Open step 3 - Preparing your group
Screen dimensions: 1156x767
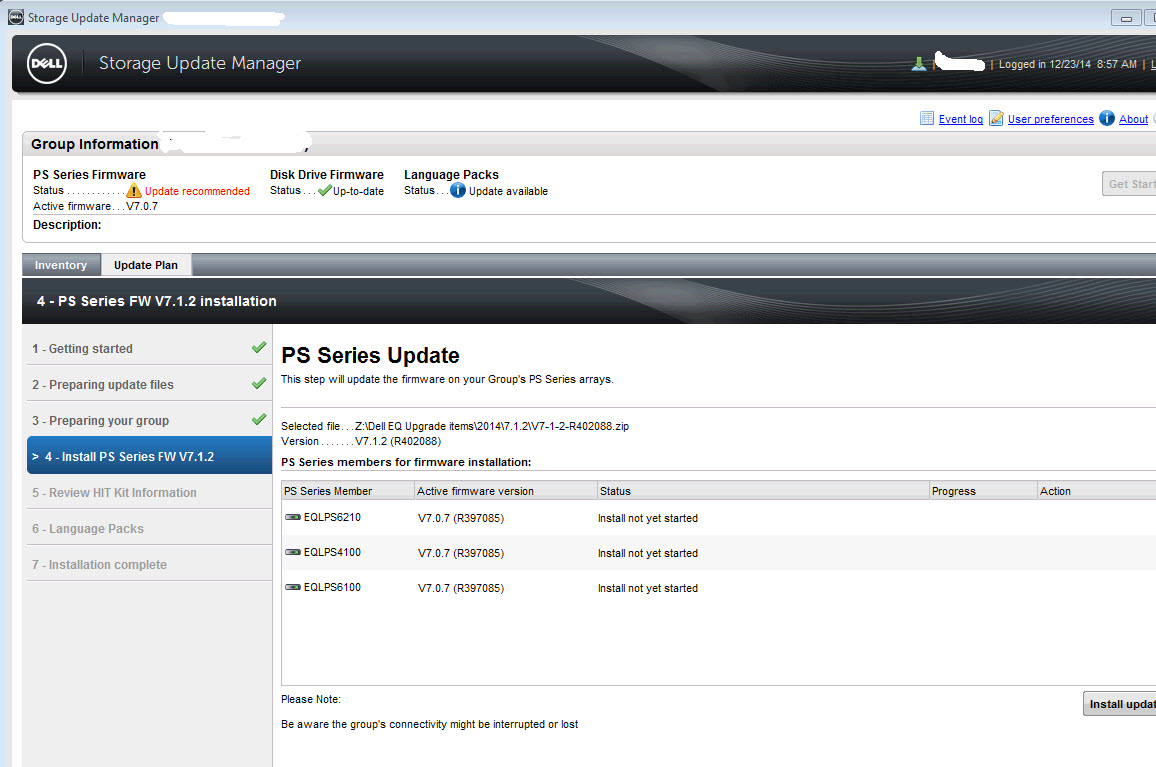tap(149, 420)
